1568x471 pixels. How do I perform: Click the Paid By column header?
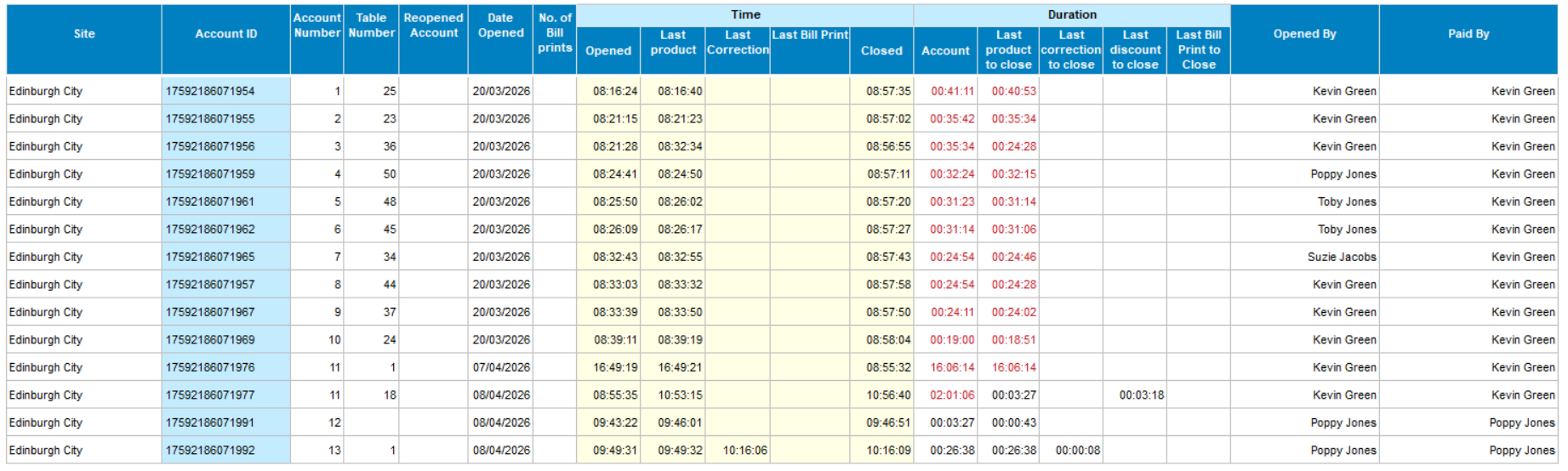point(1468,34)
